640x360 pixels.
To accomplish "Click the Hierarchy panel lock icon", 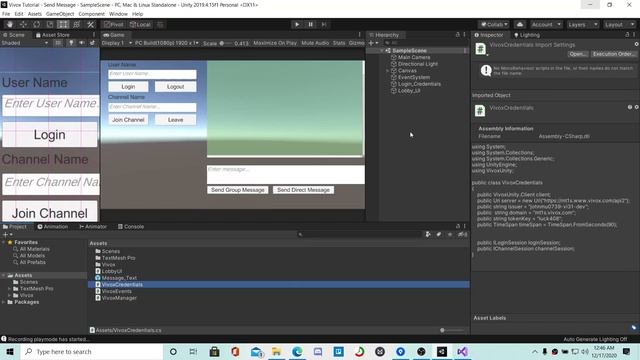I will [458, 35].
